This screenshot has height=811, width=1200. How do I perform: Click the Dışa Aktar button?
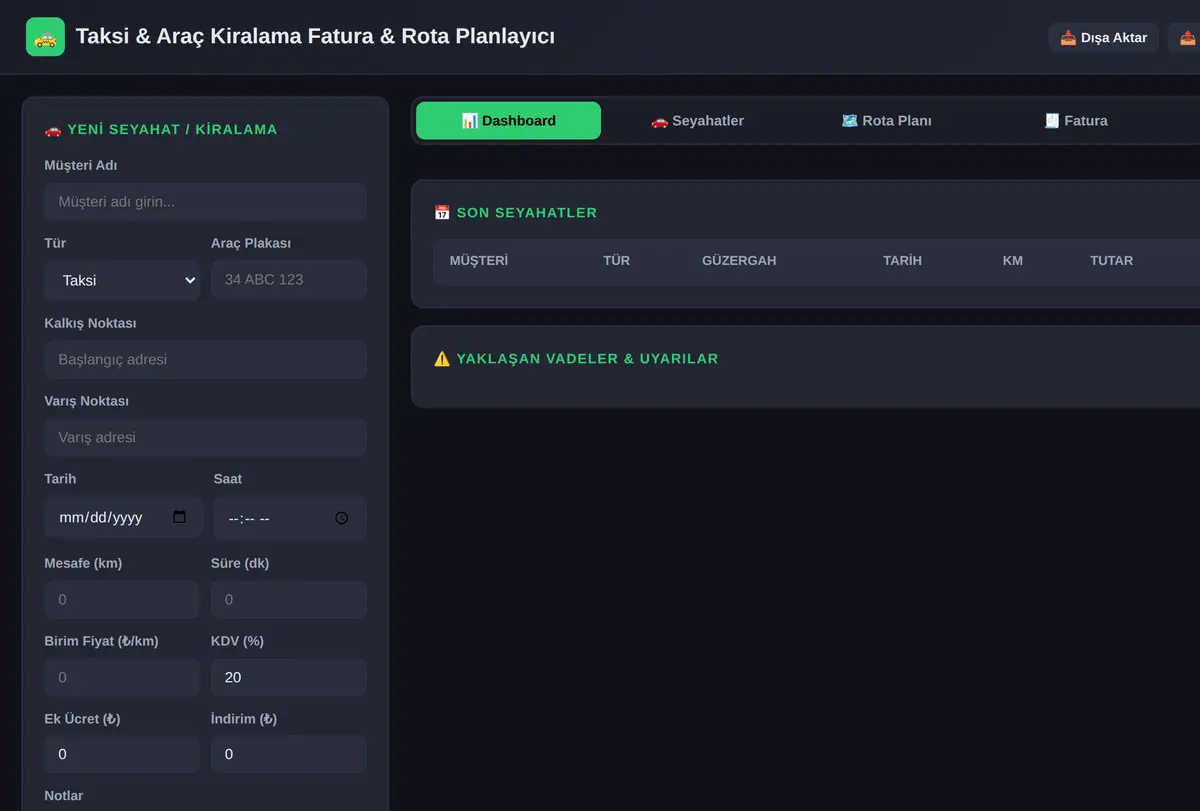(x=1103, y=38)
